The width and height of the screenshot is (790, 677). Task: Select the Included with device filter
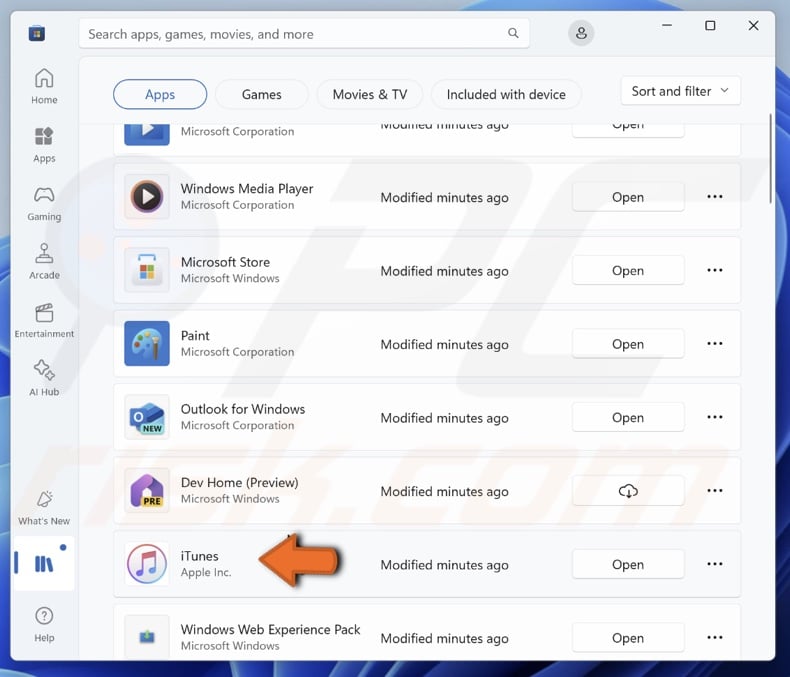(x=506, y=94)
